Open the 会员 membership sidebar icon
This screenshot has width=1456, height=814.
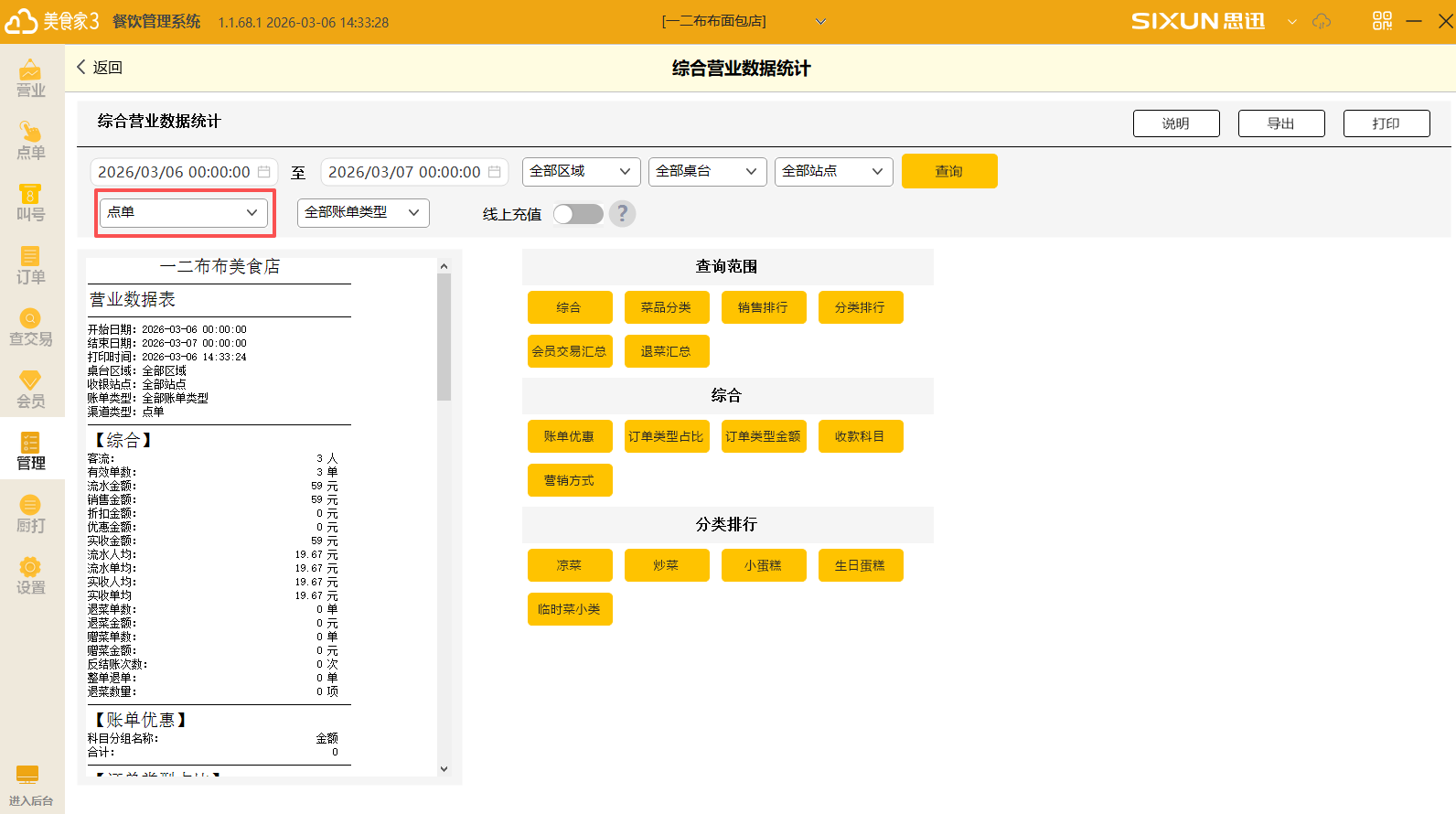30,389
